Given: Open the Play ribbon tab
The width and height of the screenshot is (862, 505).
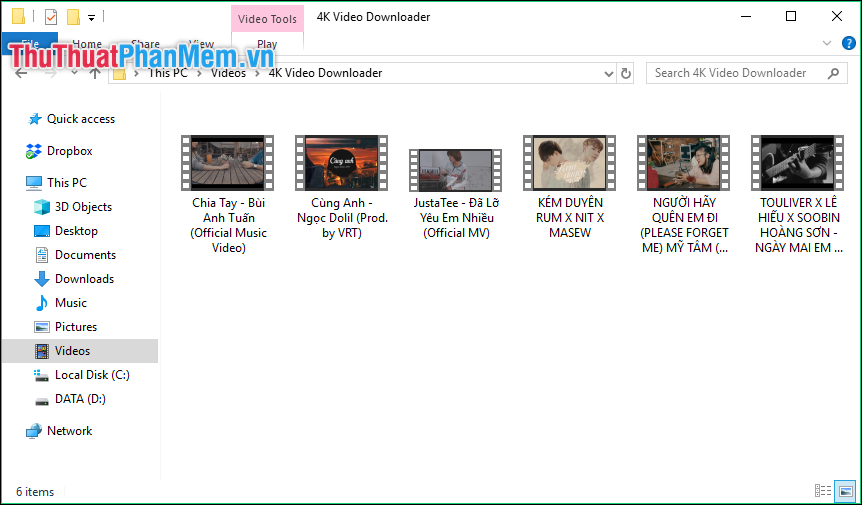Looking at the screenshot, I should point(267,44).
